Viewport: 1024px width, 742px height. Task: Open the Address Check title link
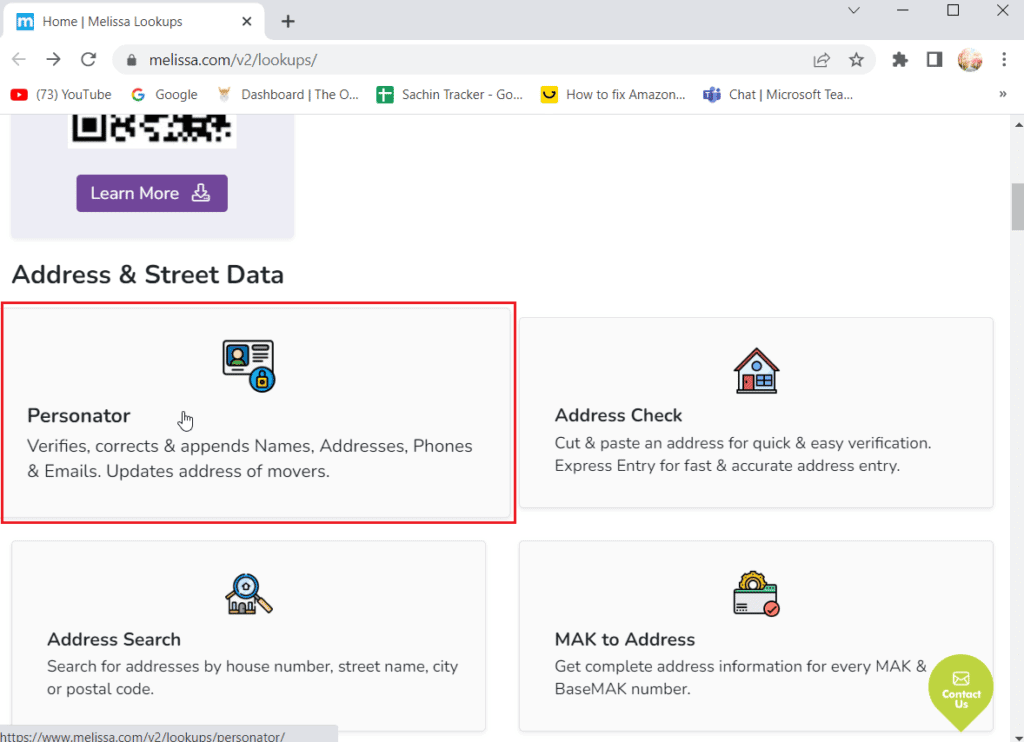pyautogui.click(x=618, y=415)
